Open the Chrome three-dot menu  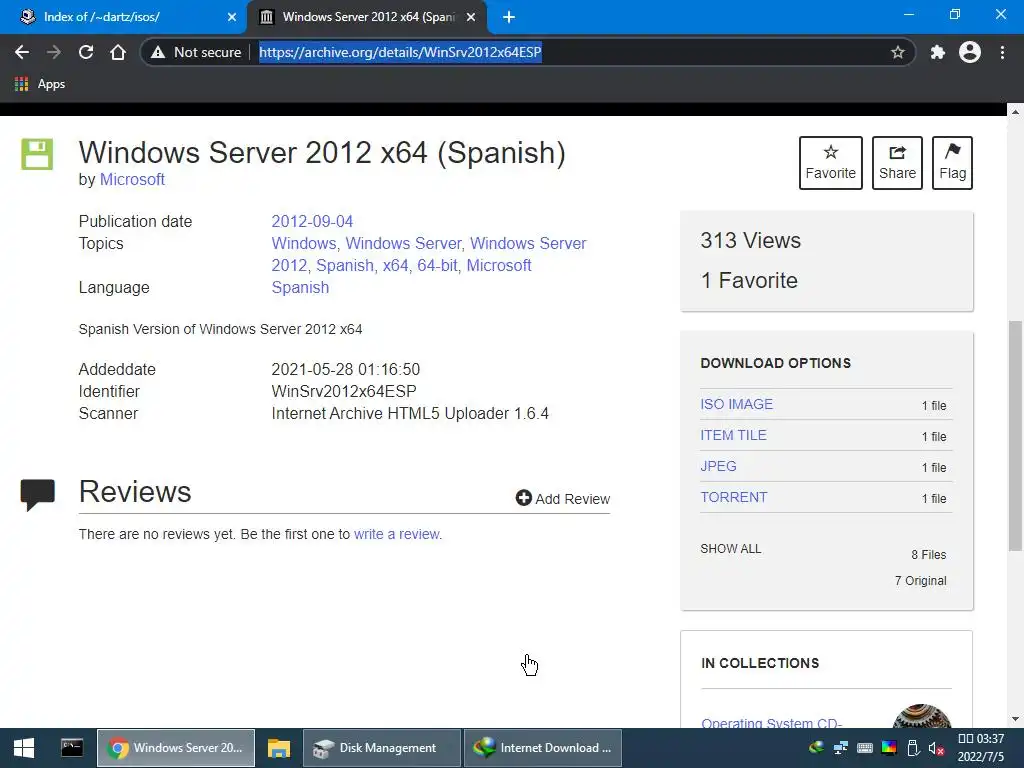tap(1002, 52)
